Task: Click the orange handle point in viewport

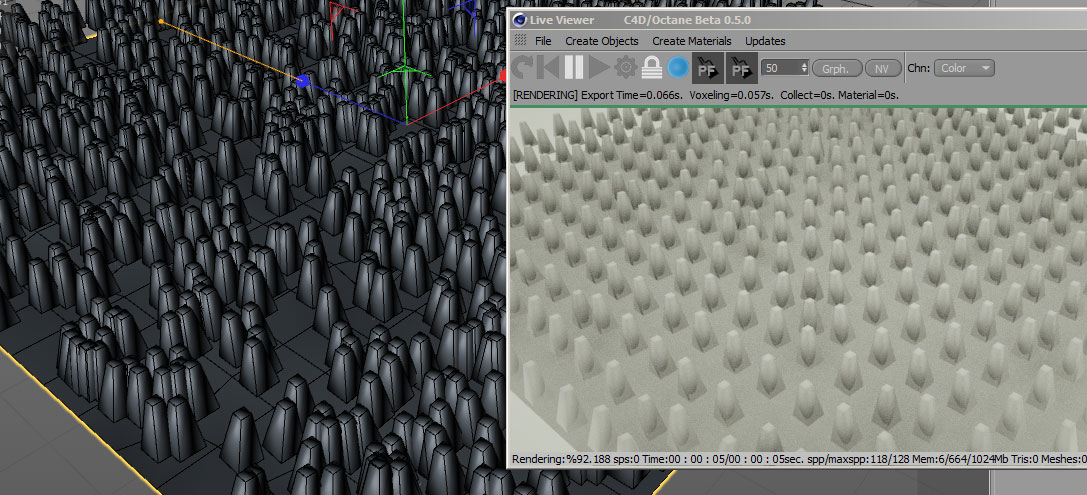Action: 161,21
